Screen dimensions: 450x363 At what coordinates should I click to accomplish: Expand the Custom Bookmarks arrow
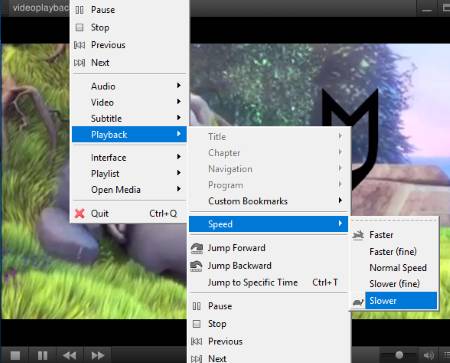340,200
